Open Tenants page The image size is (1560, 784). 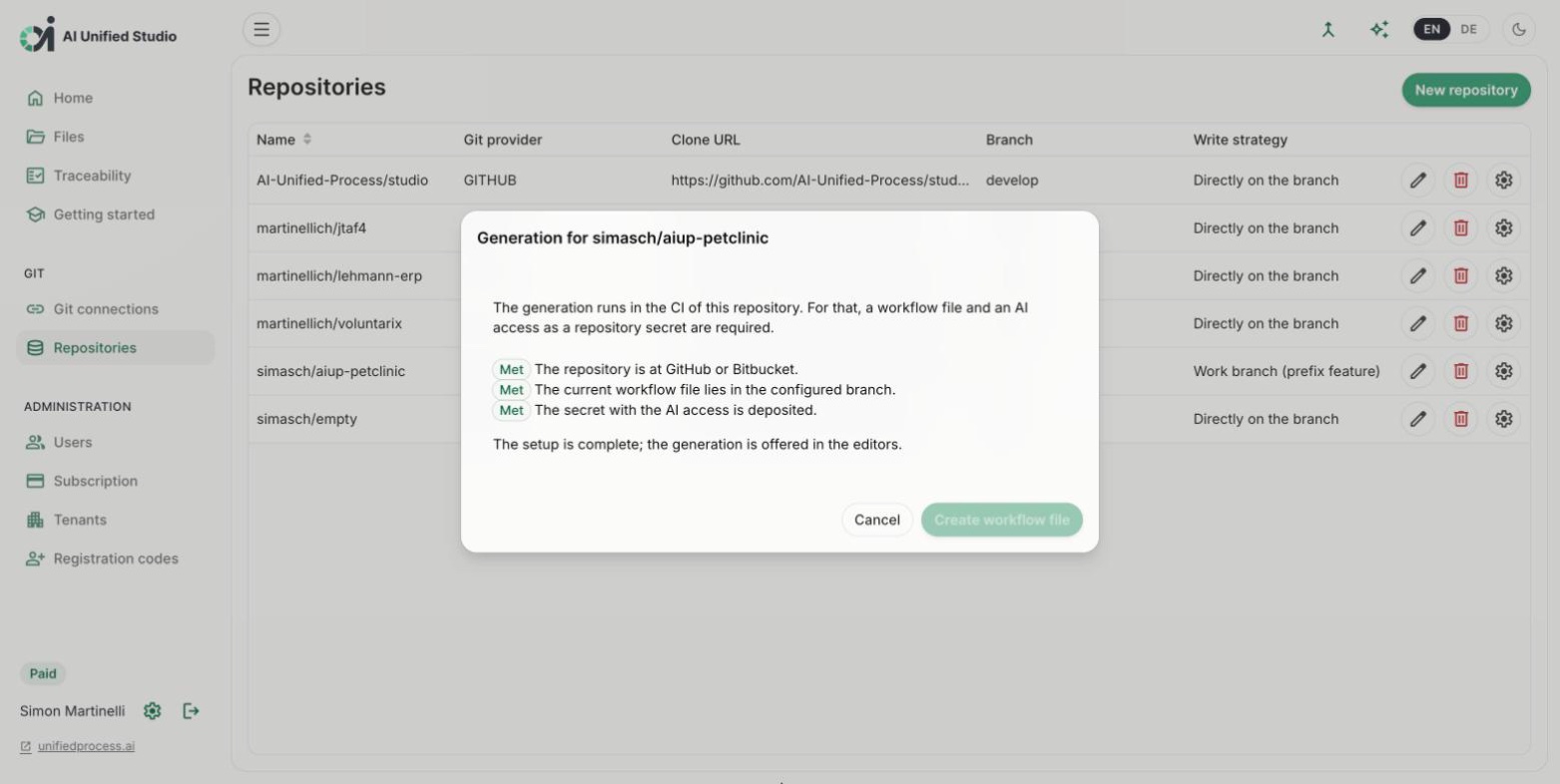coord(115,520)
